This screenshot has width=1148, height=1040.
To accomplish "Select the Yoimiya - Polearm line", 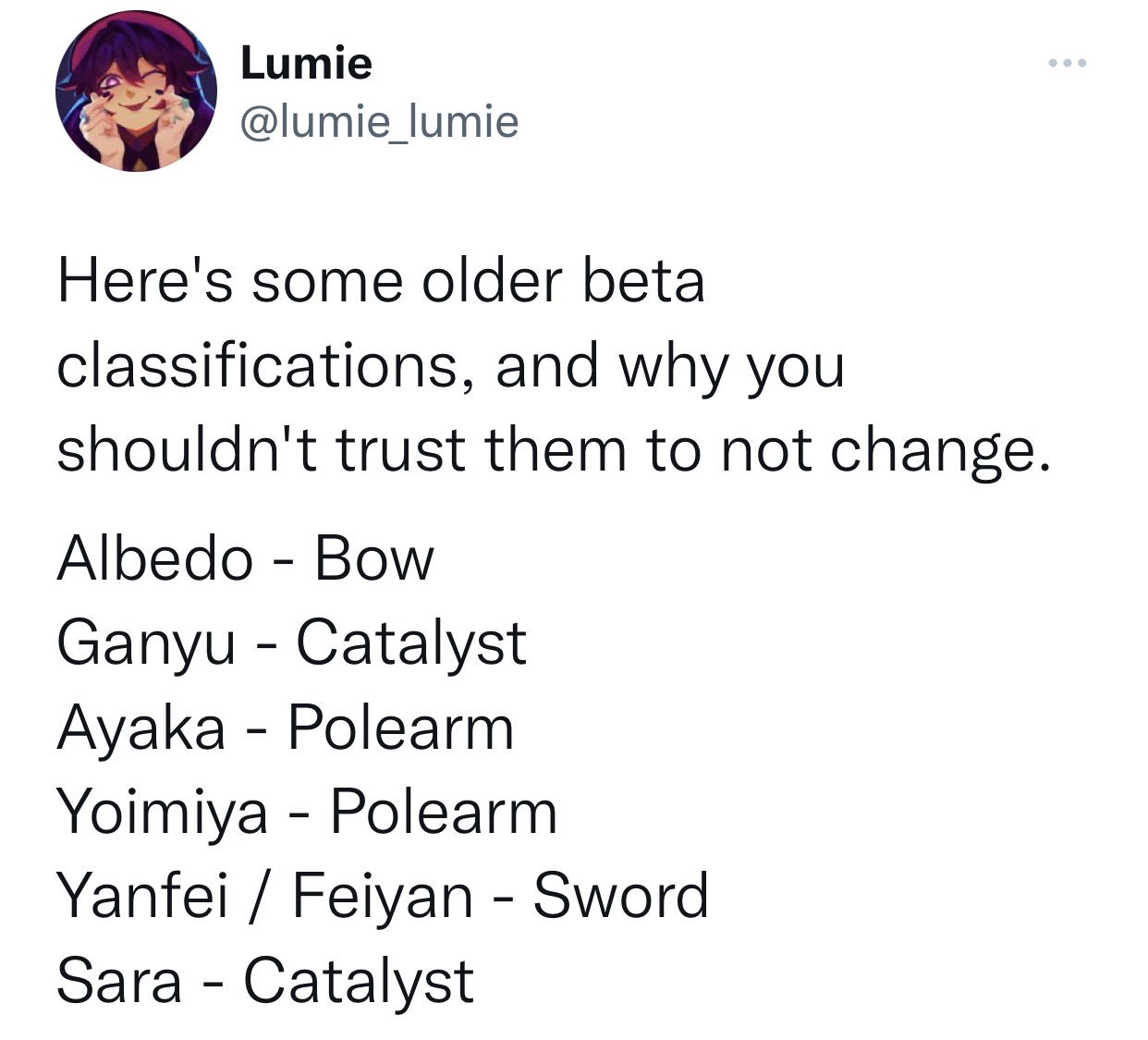I will coord(307,812).
